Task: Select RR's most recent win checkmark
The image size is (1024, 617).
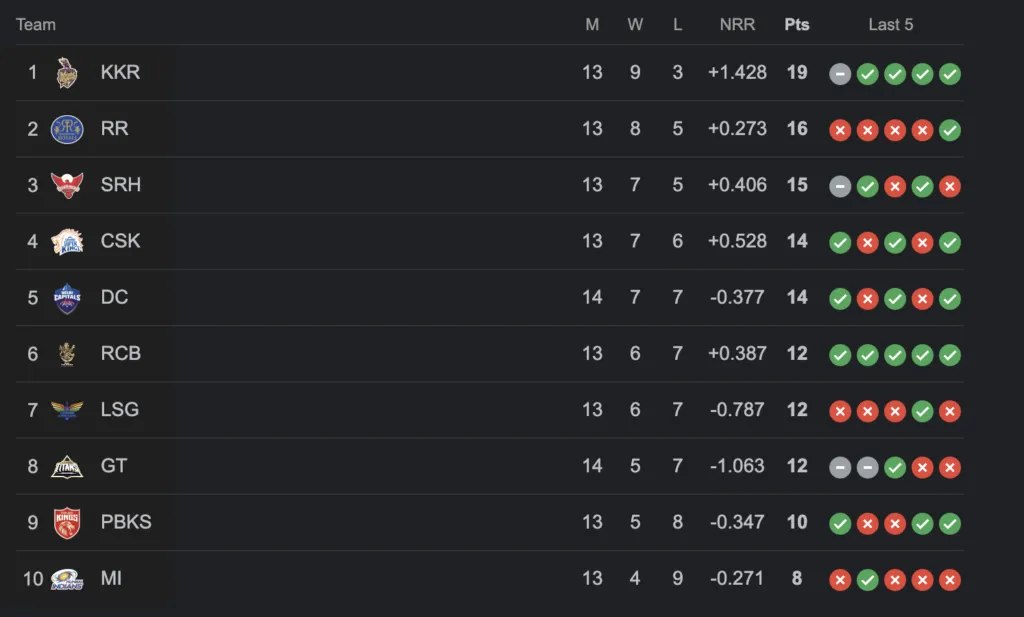Action: pos(950,130)
